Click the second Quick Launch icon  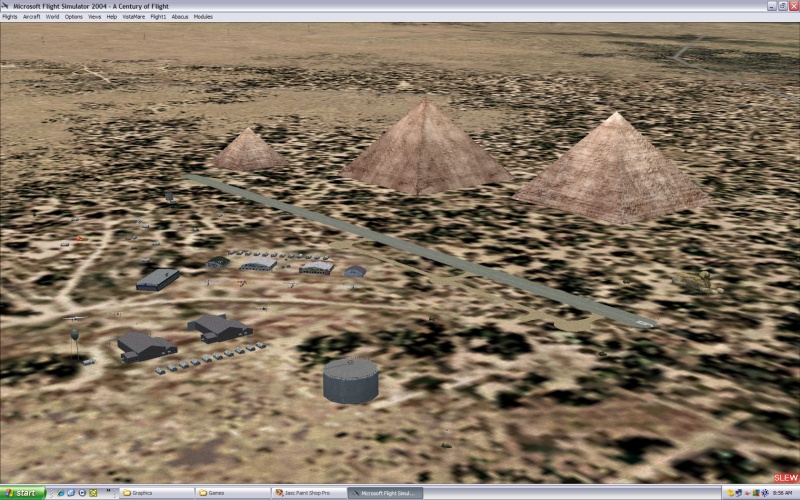[71, 493]
